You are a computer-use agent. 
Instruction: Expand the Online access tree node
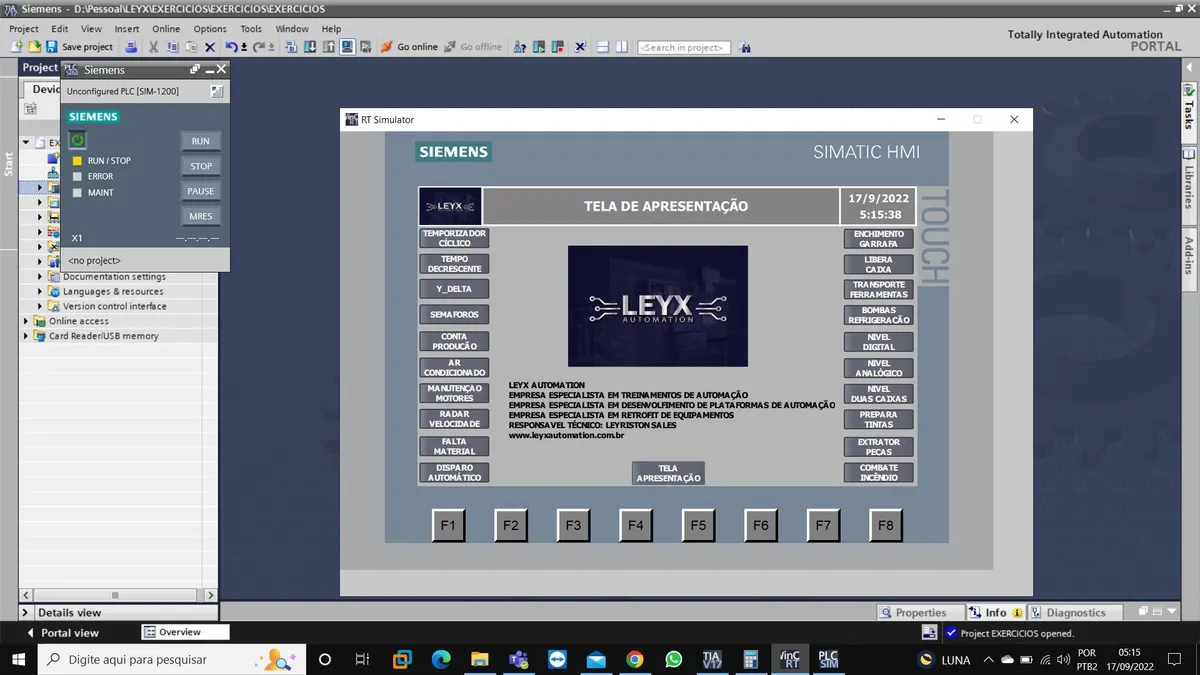tap(27, 321)
